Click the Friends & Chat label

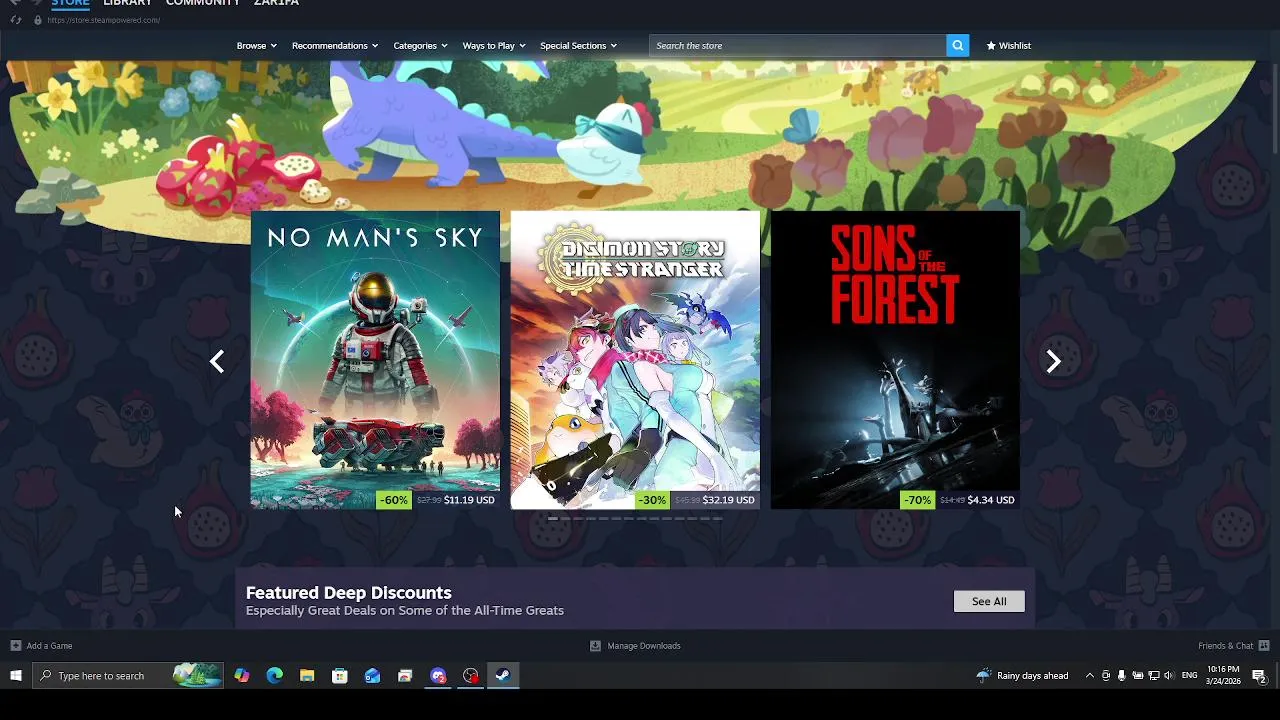point(1225,646)
